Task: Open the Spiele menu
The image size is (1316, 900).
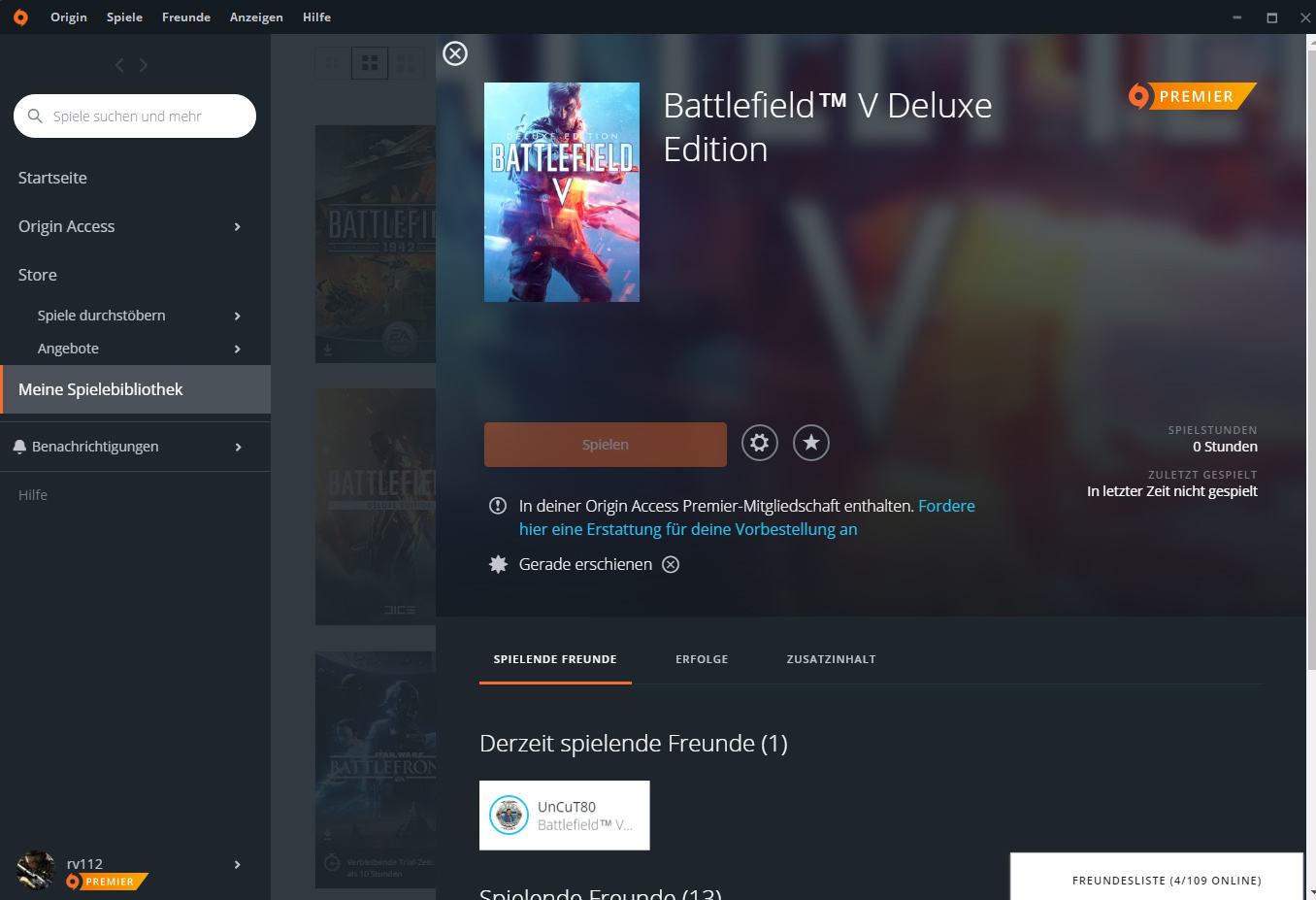Action: tap(124, 17)
